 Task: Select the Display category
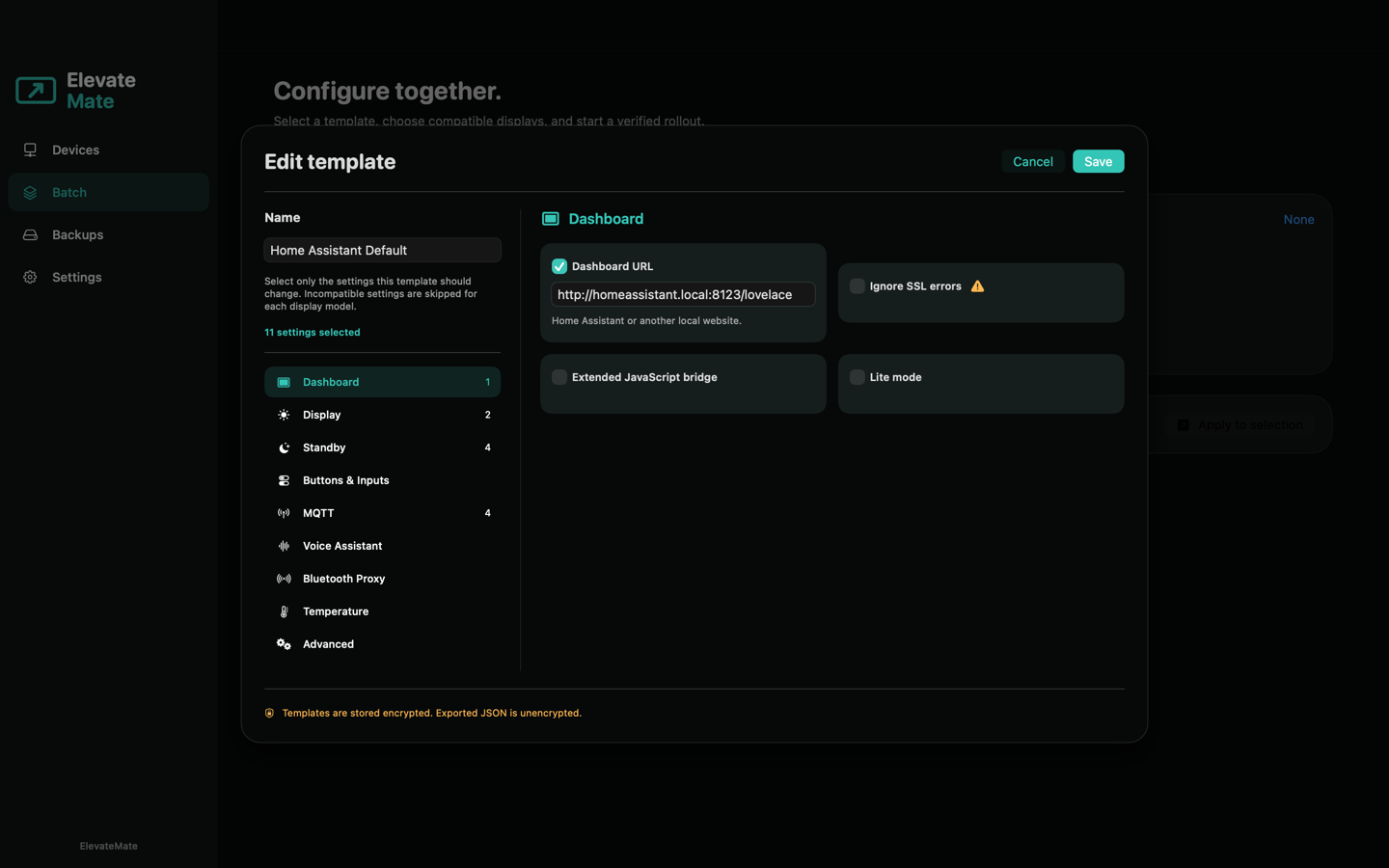point(382,415)
